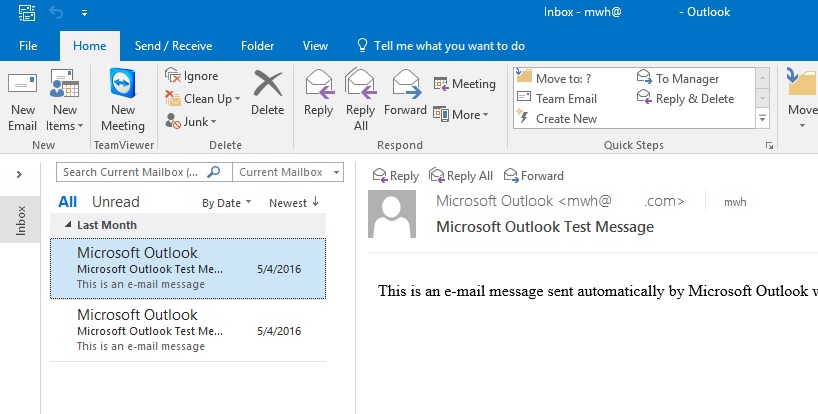Image resolution: width=818 pixels, height=414 pixels.
Task: Open the Move dropdown in ribbon
Action: [802, 100]
